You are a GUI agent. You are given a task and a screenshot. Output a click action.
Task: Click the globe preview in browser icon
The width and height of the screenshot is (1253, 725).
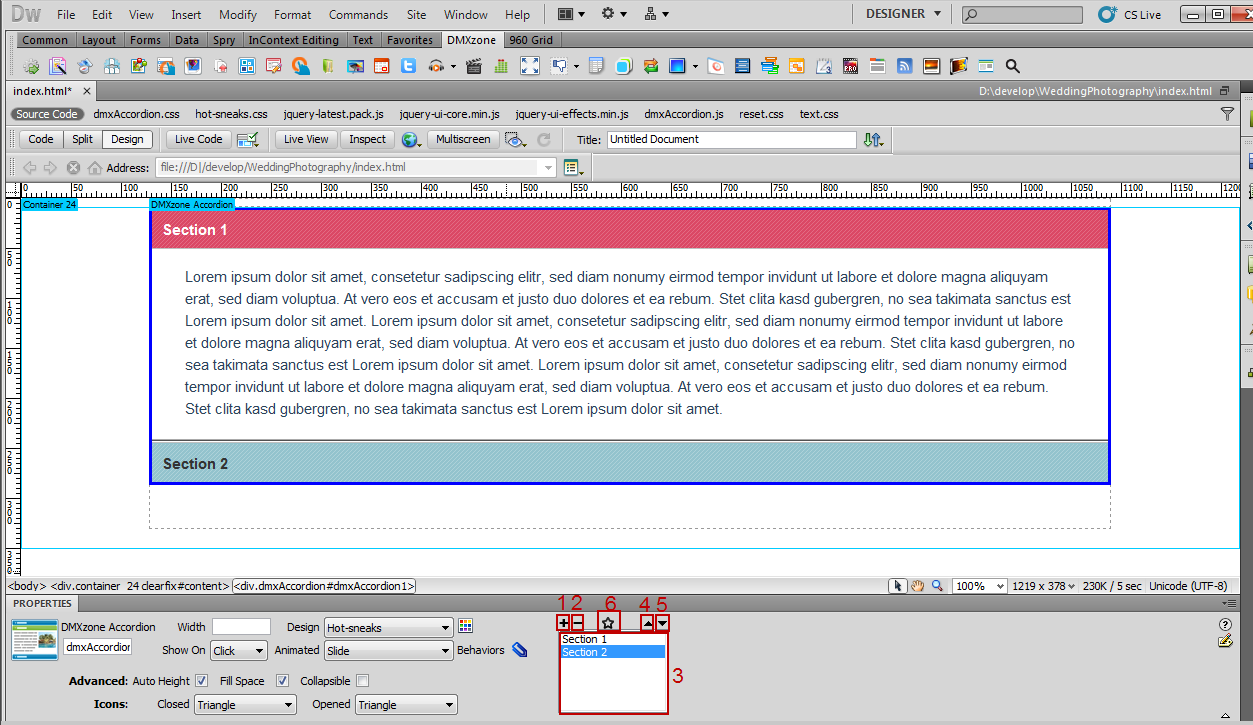tap(410, 140)
